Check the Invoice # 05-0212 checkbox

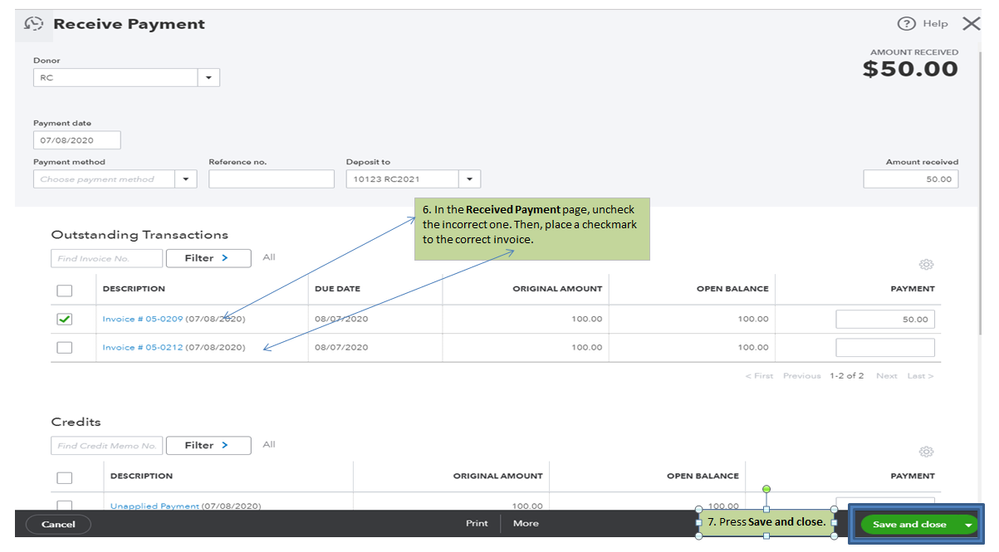(65, 347)
